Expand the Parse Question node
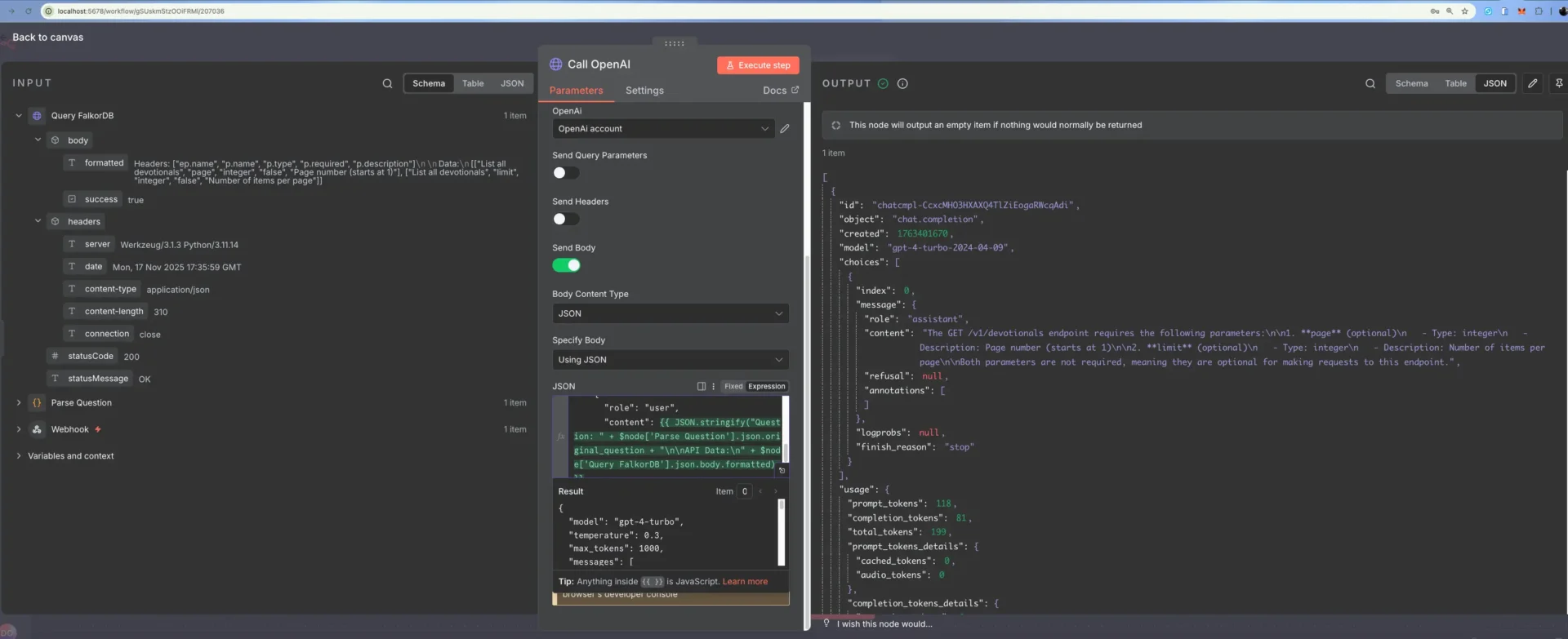 19,402
